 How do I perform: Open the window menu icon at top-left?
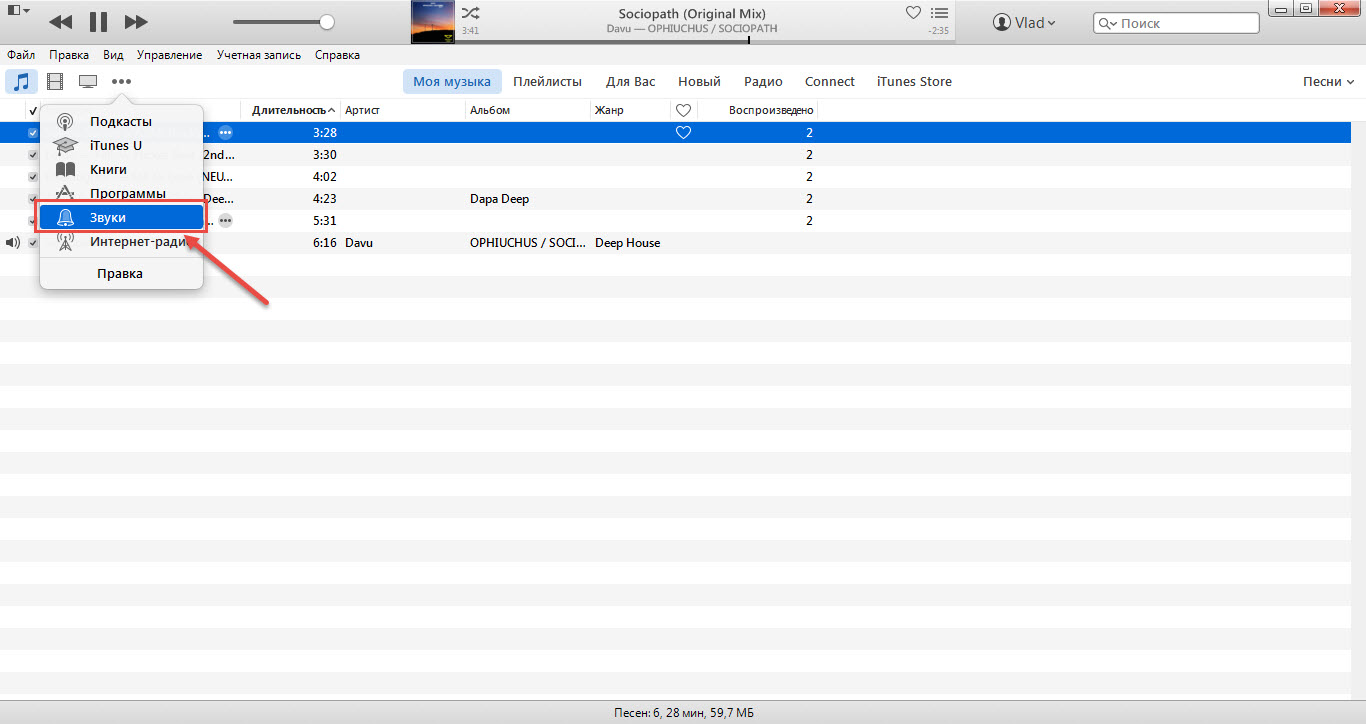(17, 10)
